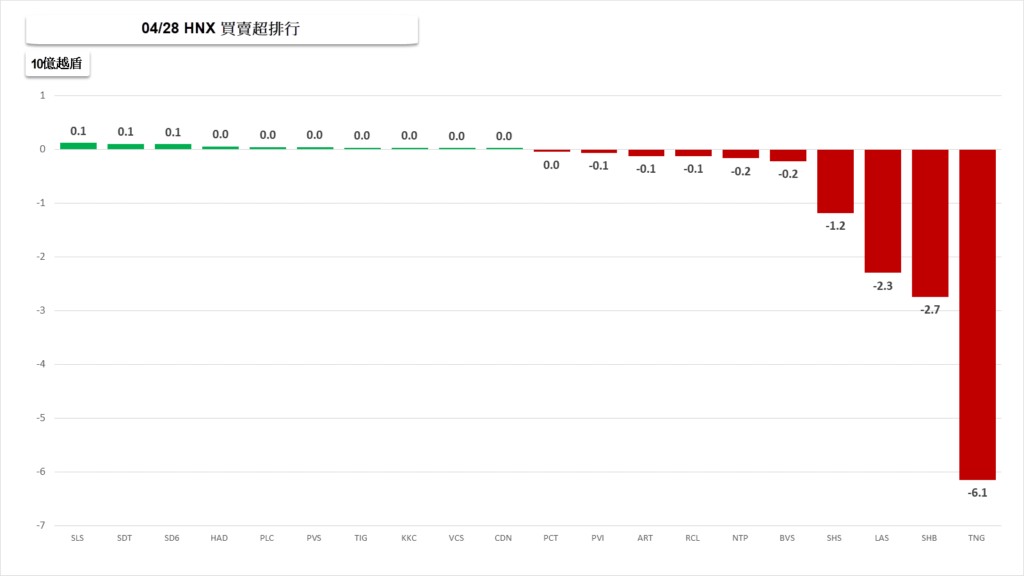Viewport: 1024px width, 576px height.
Task: Click the red SHS bar
Action: tap(835, 181)
